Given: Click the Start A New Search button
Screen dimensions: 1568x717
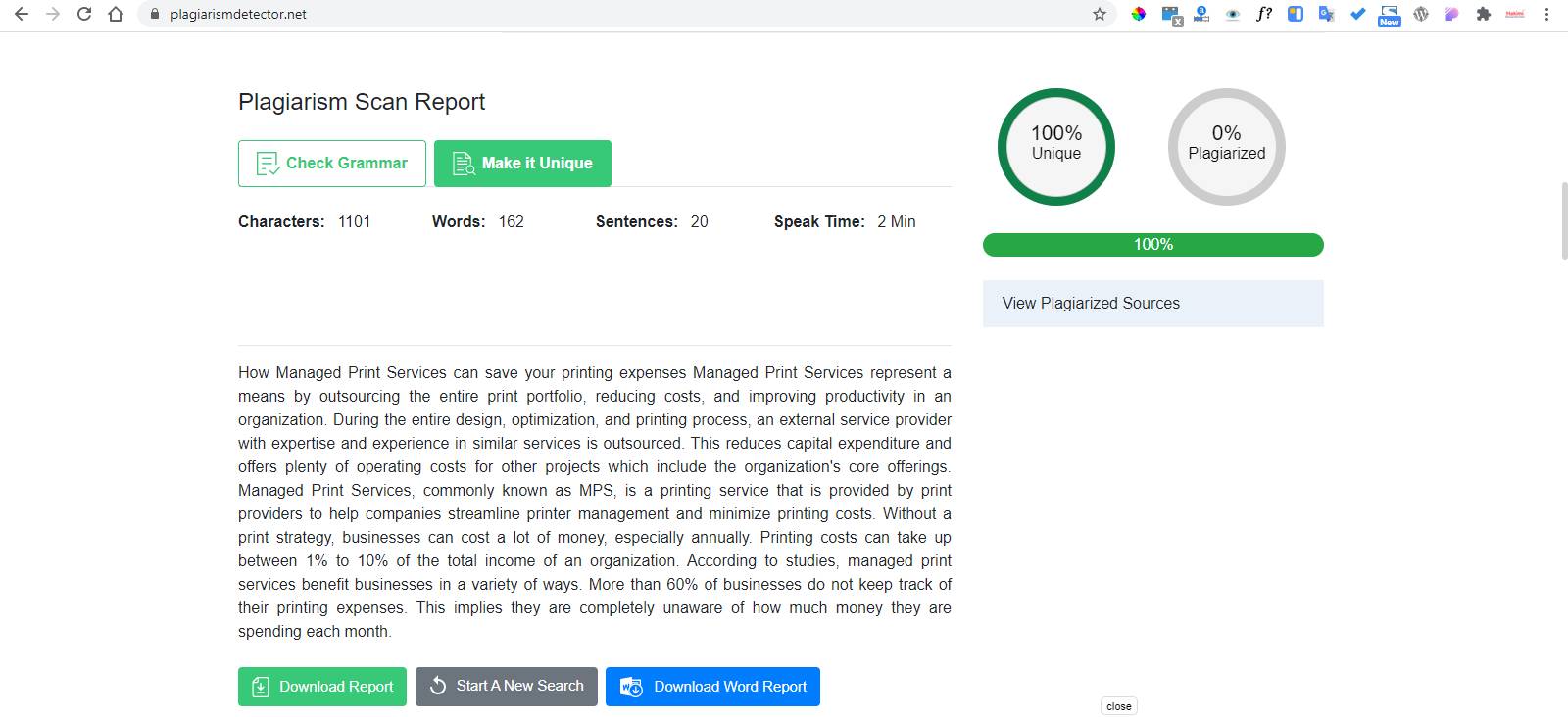Looking at the screenshot, I should tap(507, 687).
